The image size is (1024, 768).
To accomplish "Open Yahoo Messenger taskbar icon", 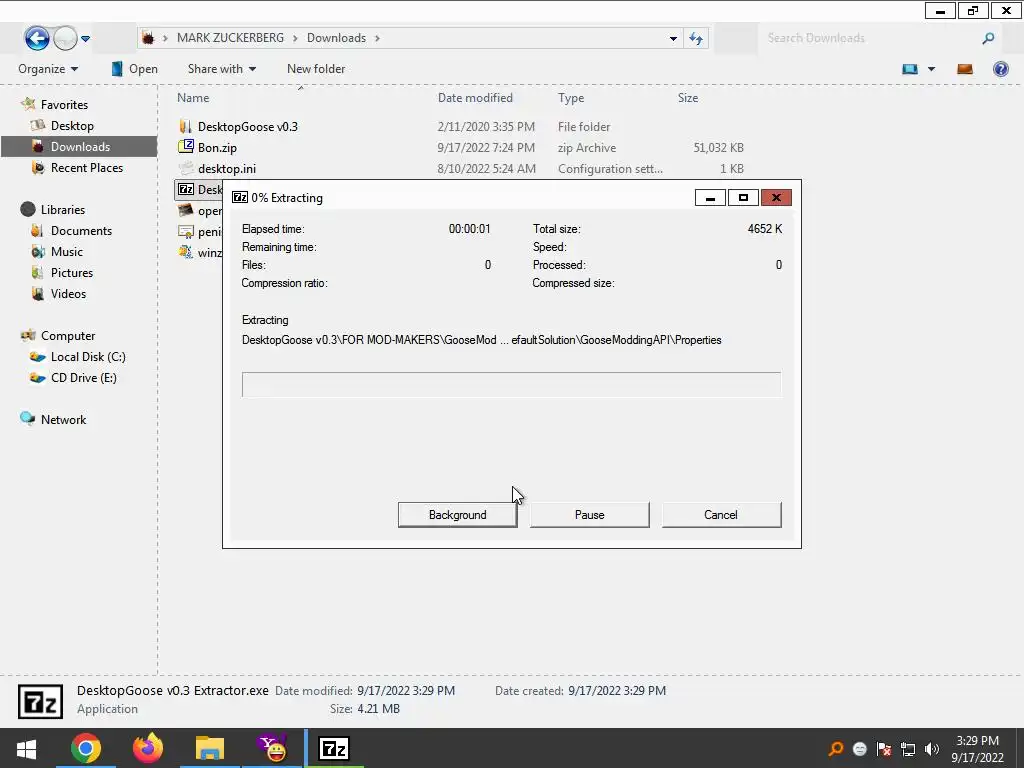I will click(x=272, y=748).
